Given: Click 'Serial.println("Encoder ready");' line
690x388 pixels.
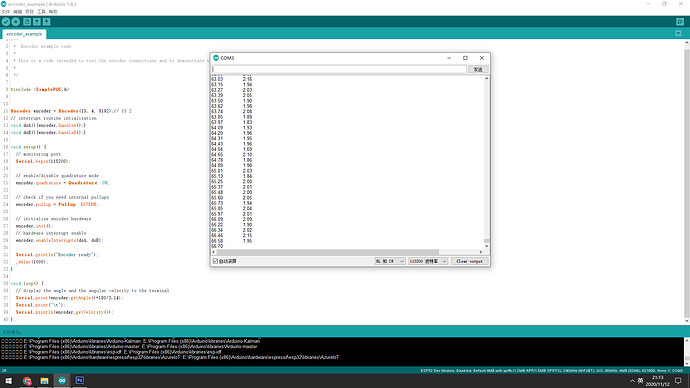Looking at the screenshot, I should 57,254.
